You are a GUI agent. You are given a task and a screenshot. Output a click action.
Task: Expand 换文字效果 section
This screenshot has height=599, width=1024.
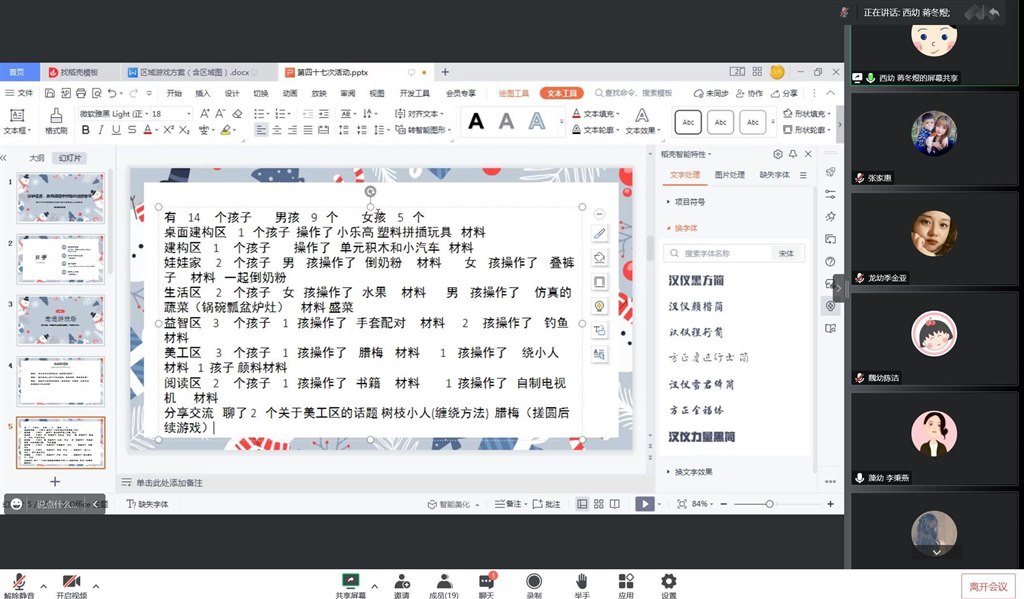tap(689, 472)
